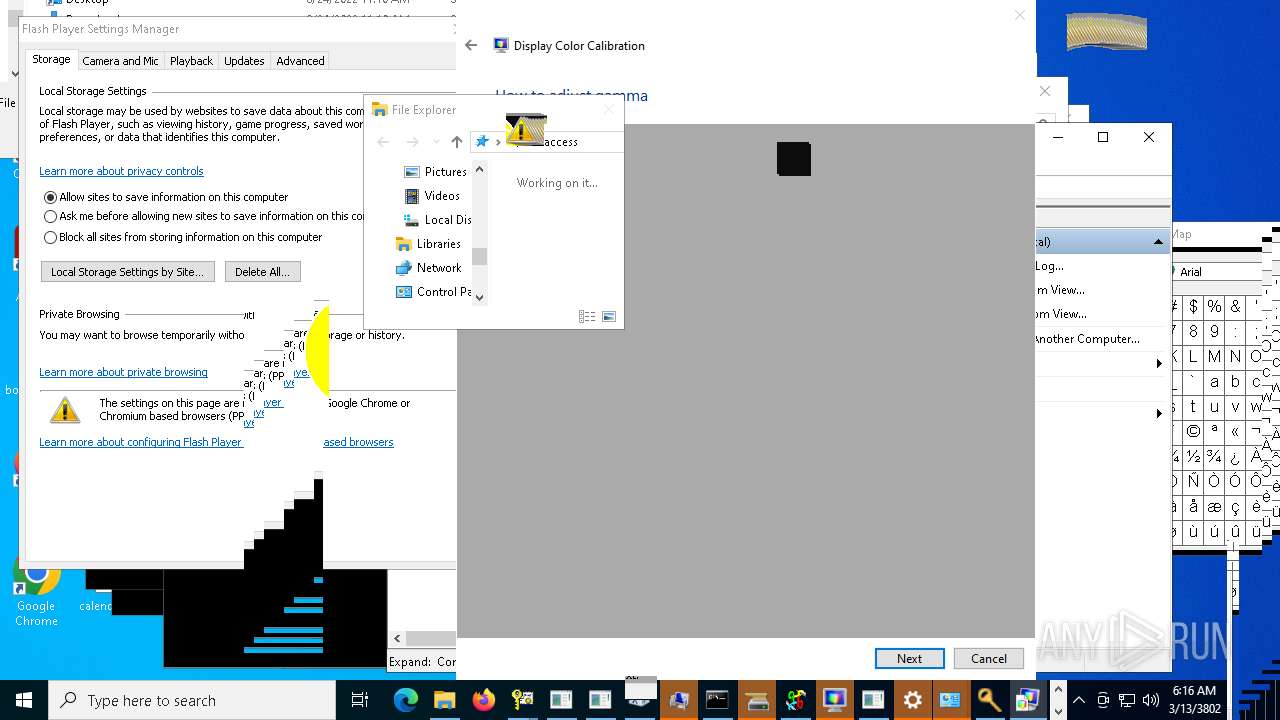Open the magnifier key icon on taskbar
Viewport: 1280px width, 720px height.
[989, 700]
